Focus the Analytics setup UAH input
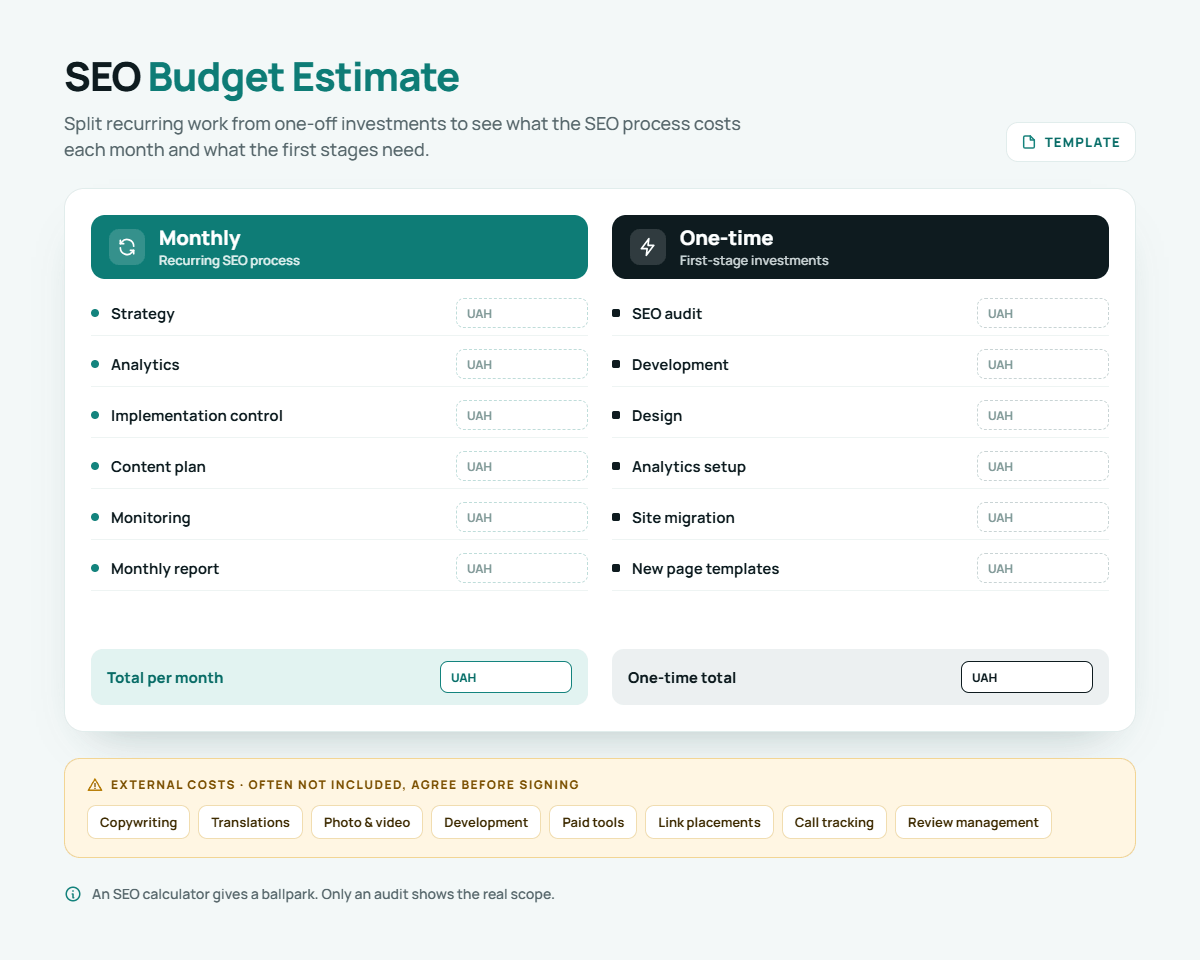 (1043, 466)
